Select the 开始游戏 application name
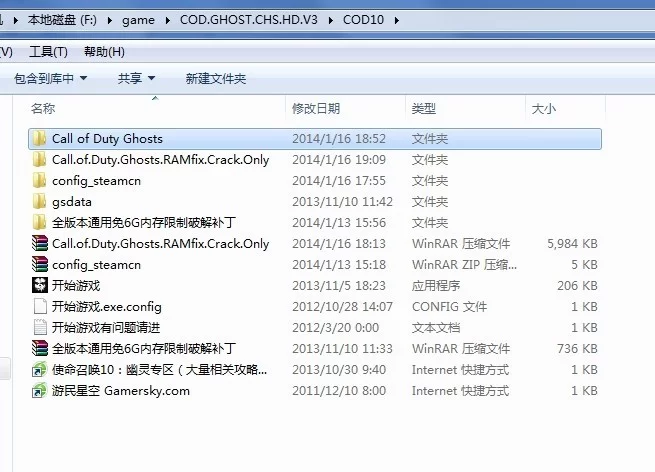Viewport: 655px width, 472px height. (x=76, y=286)
